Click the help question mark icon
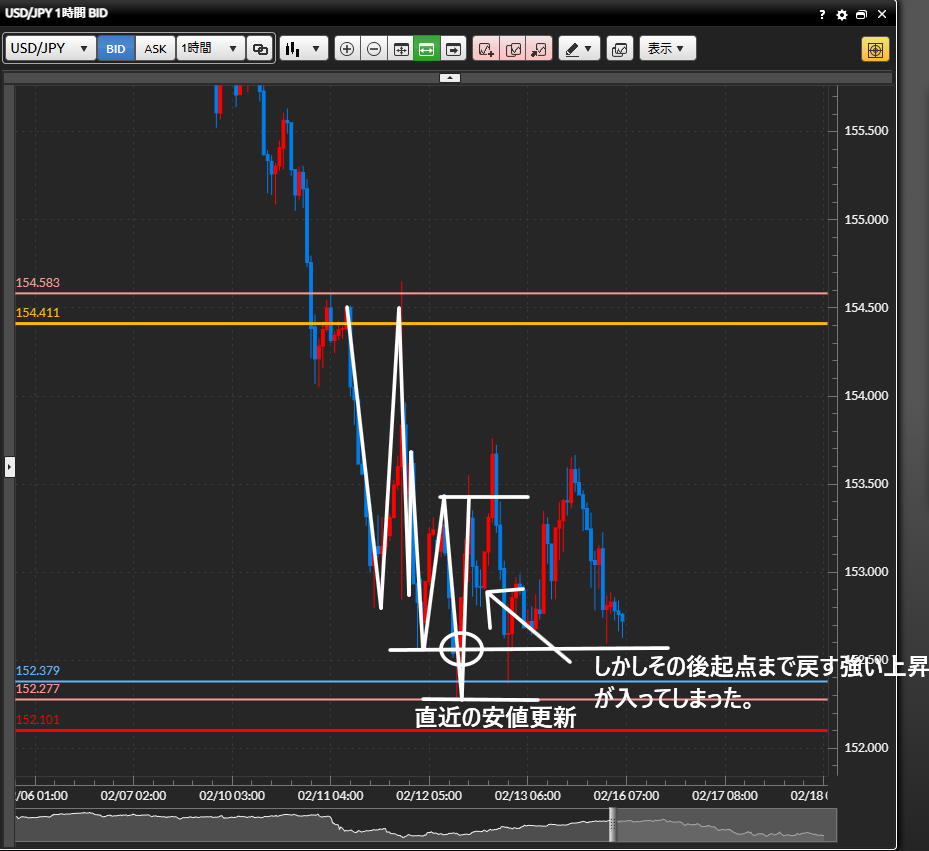929x851 pixels. pyautogui.click(x=822, y=15)
